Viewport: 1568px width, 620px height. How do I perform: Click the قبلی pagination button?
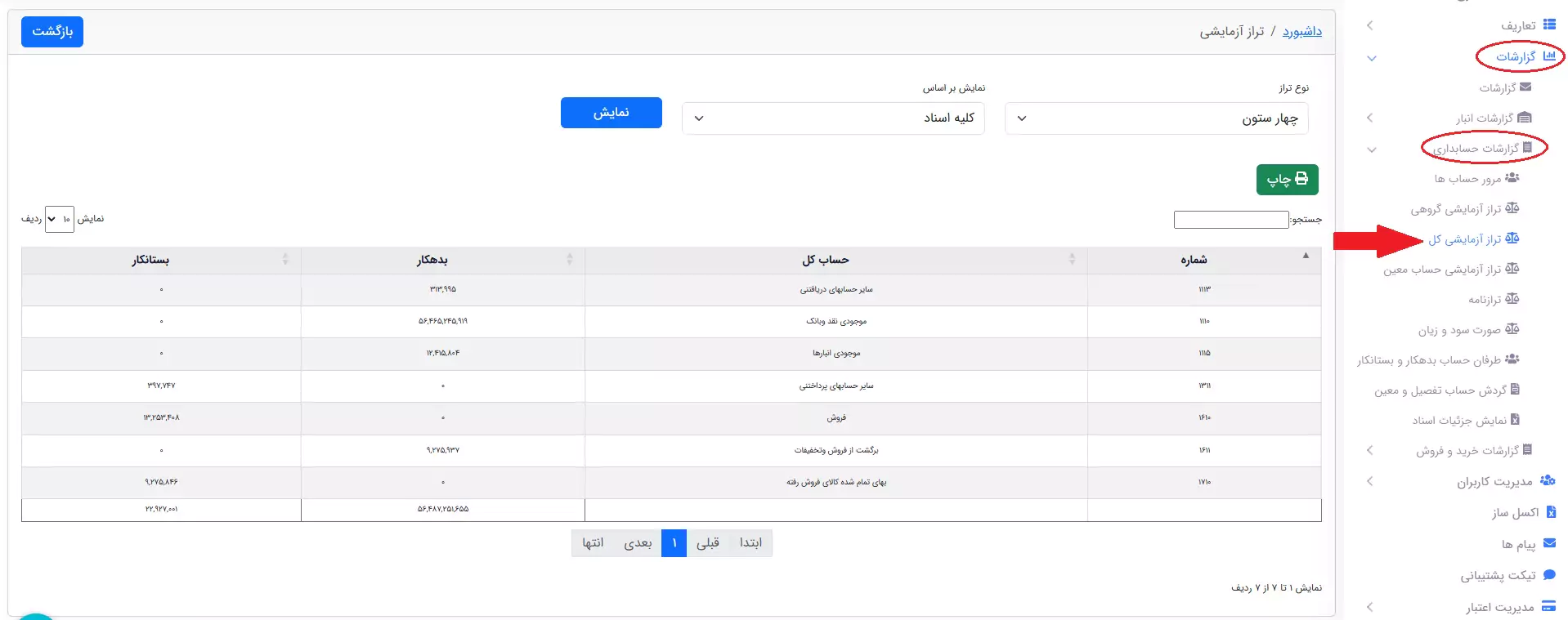(708, 543)
